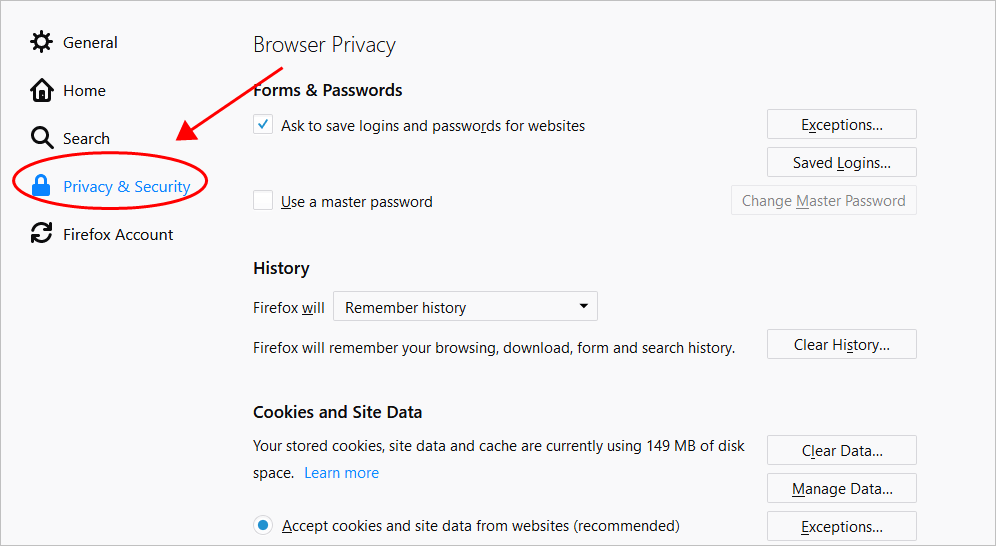Follow the Learn more link

tap(342, 473)
